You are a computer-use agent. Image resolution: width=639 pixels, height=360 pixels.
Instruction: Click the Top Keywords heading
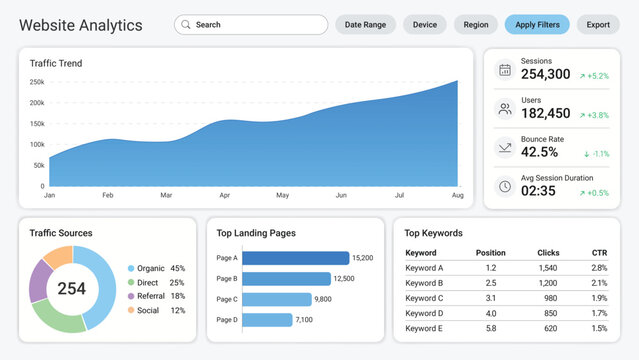click(433, 233)
